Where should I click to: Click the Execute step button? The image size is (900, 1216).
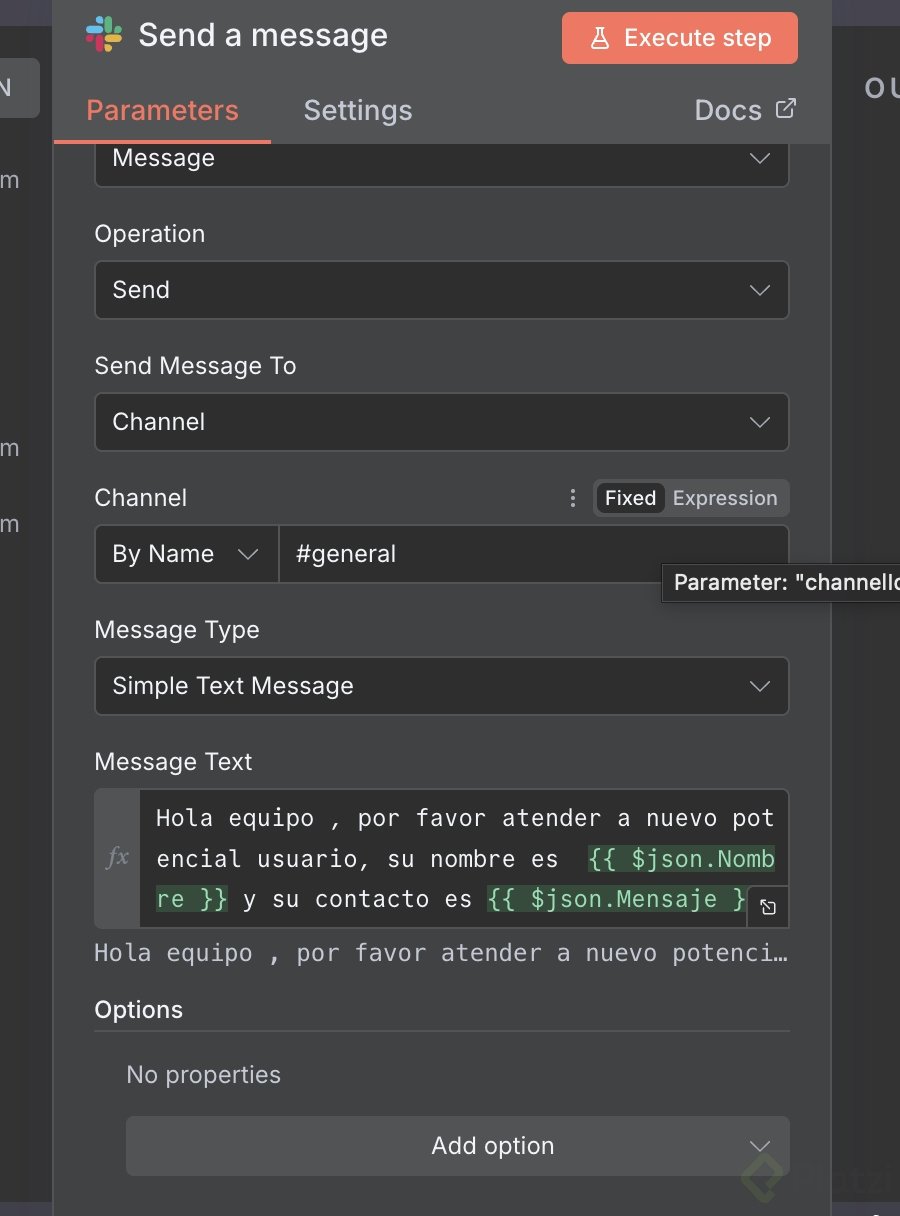[x=680, y=38]
